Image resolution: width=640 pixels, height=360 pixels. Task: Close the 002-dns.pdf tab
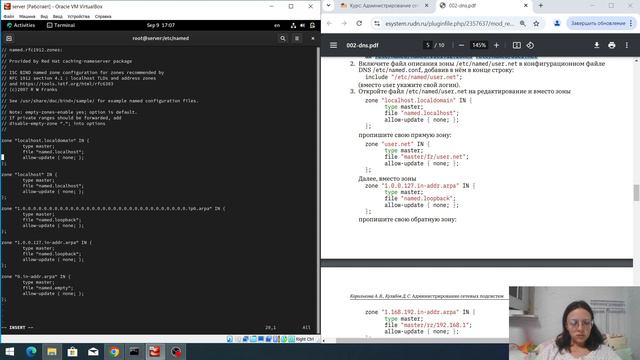coord(526,6)
